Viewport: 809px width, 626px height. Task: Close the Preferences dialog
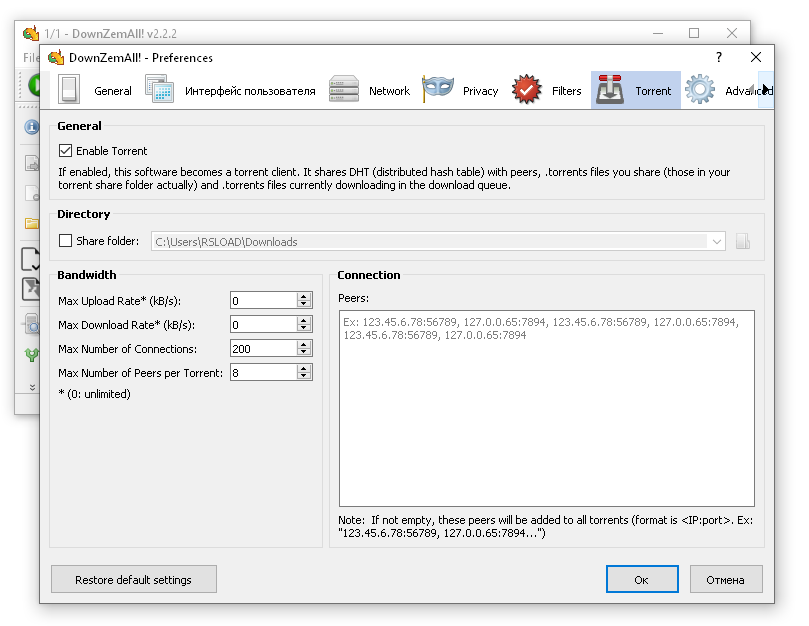point(755,57)
